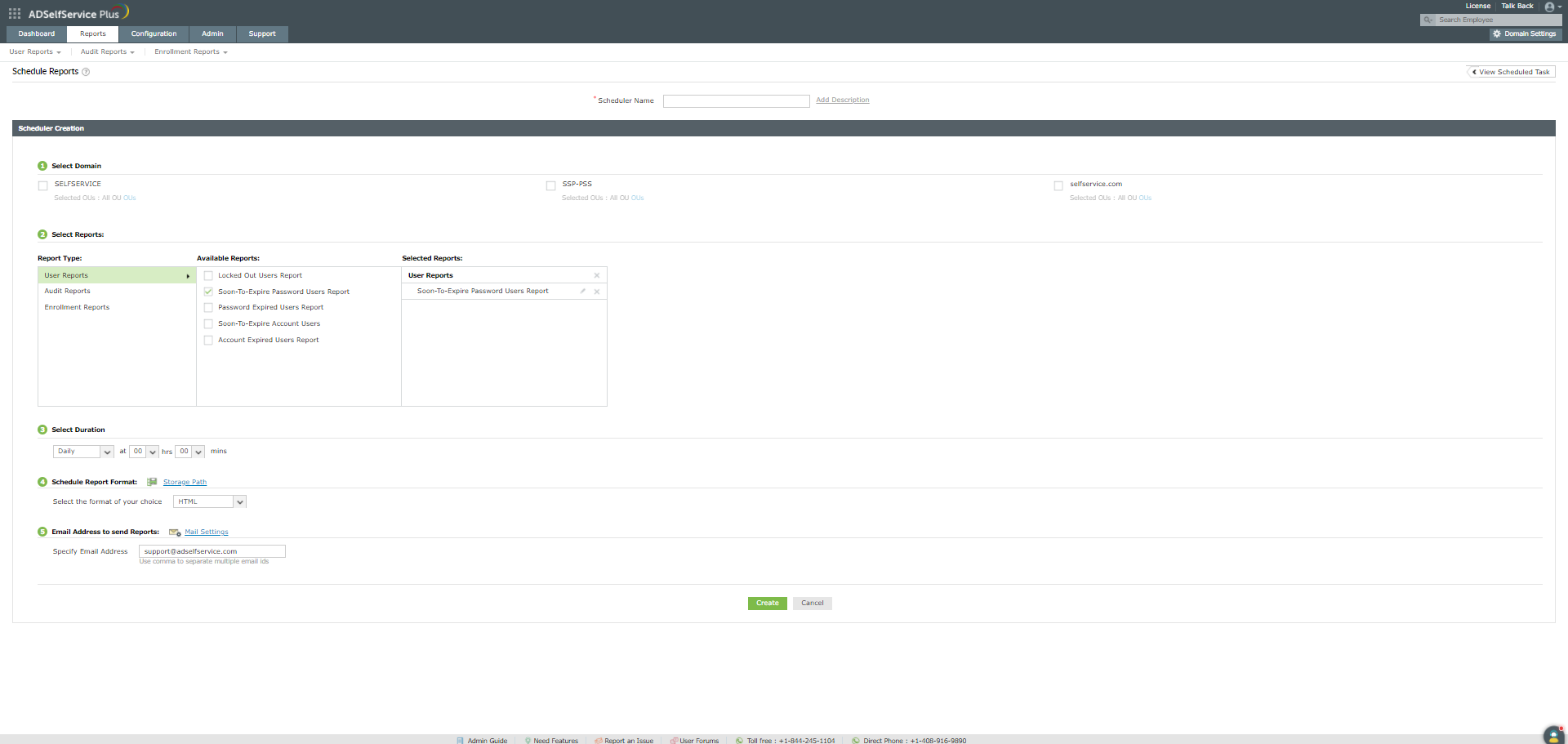Image resolution: width=1568 pixels, height=744 pixels.
Task: Open the apps grid icon
Action: 15,14
